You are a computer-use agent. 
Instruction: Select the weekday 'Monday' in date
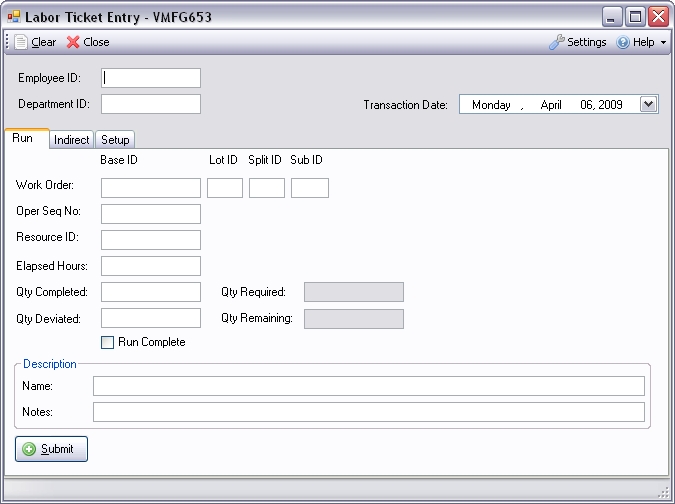tap(491, 105)
